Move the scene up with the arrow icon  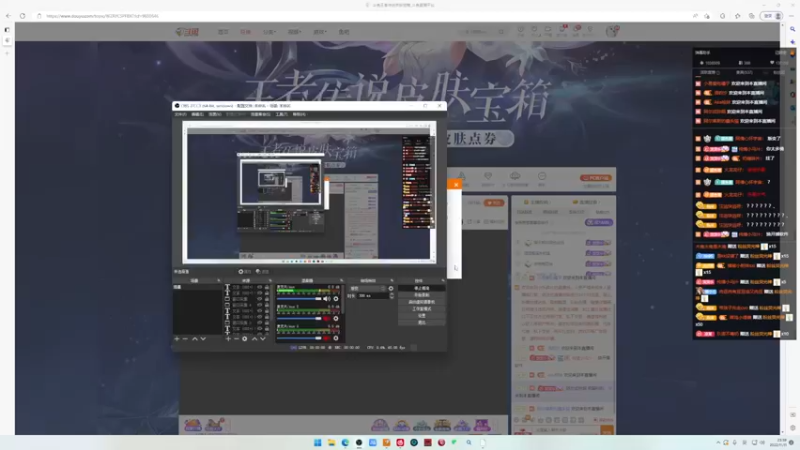tap(194, 339)
